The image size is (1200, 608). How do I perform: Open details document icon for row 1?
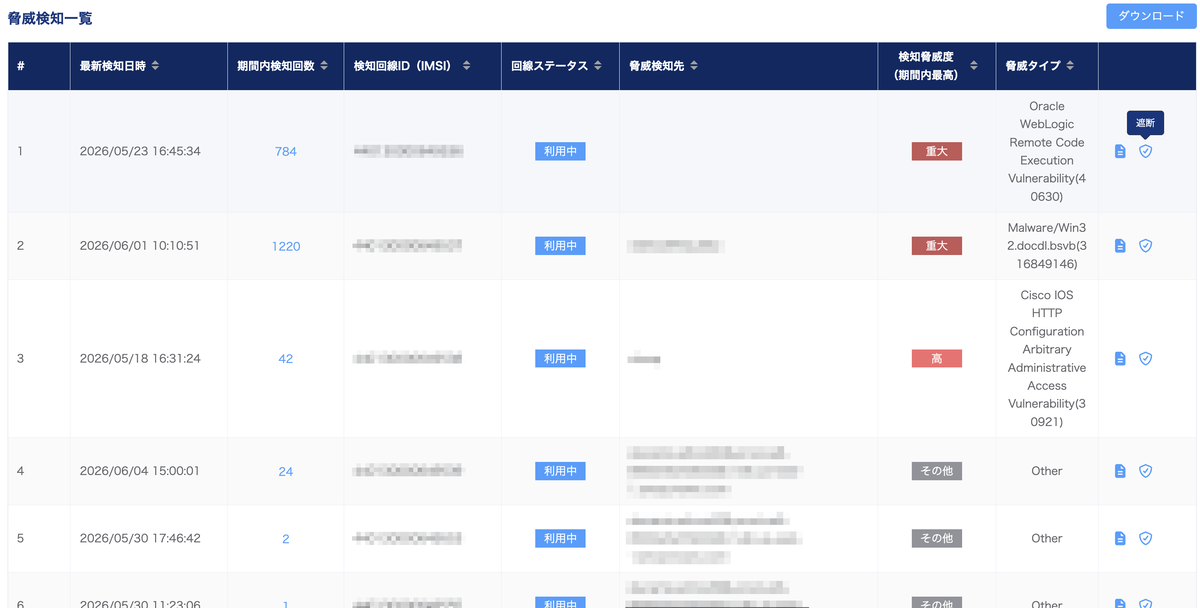point(1120,151)
